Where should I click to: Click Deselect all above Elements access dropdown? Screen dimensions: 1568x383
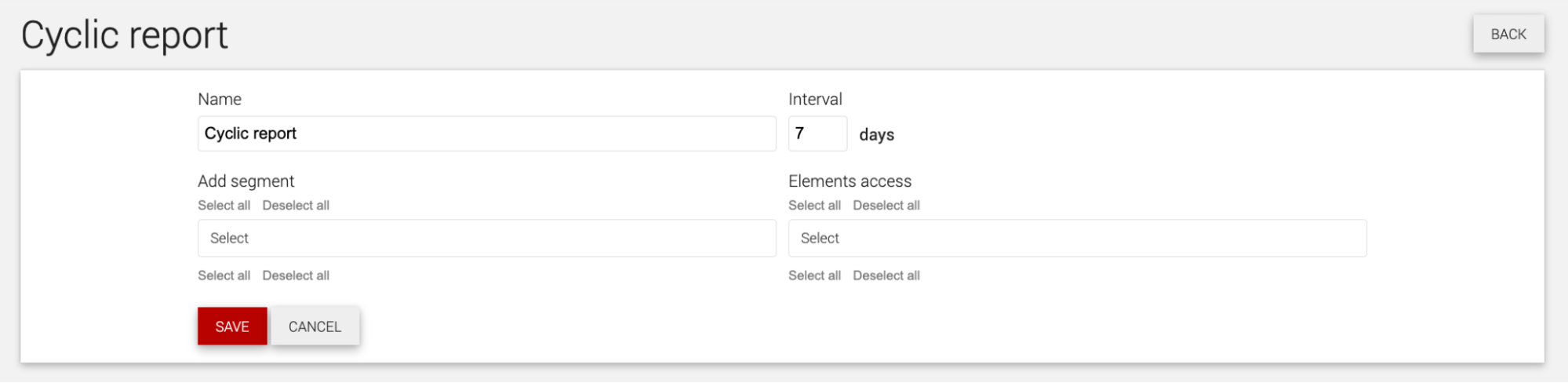click(x=886, y=206)
